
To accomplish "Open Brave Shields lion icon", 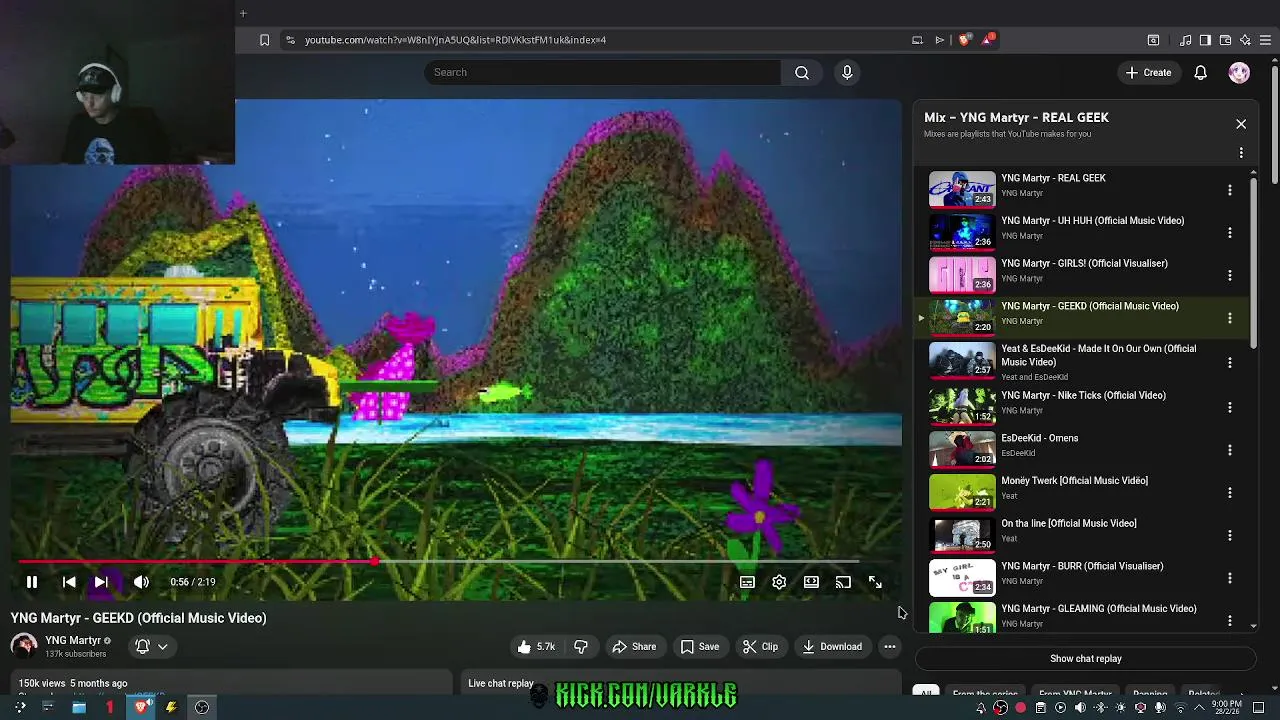I will tap(964, 40).
